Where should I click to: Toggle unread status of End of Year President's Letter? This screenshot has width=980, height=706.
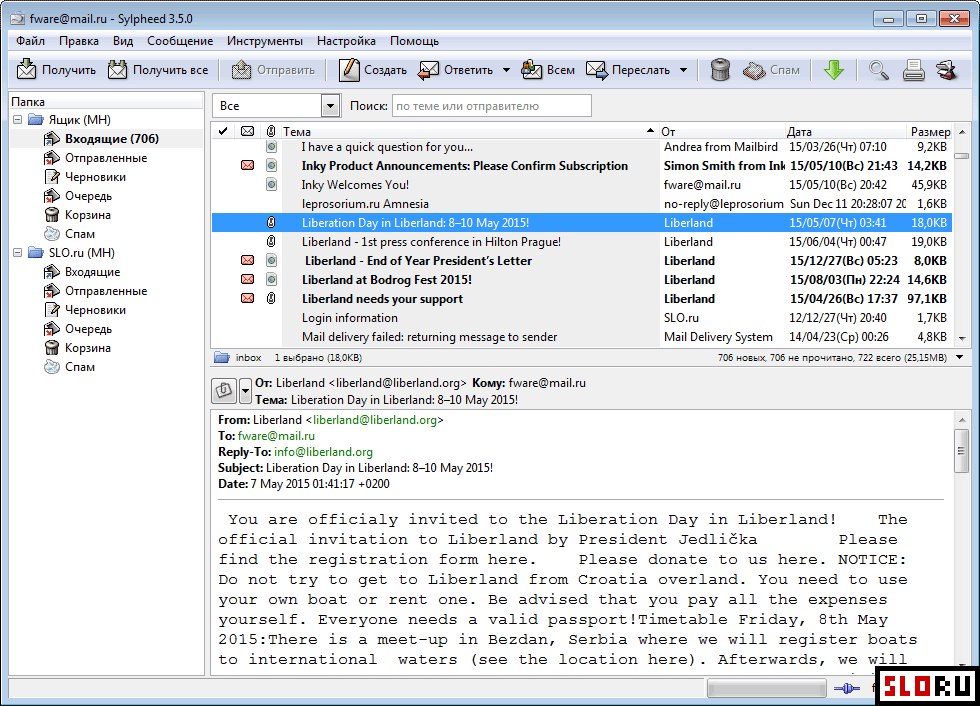tap(248, 261)
